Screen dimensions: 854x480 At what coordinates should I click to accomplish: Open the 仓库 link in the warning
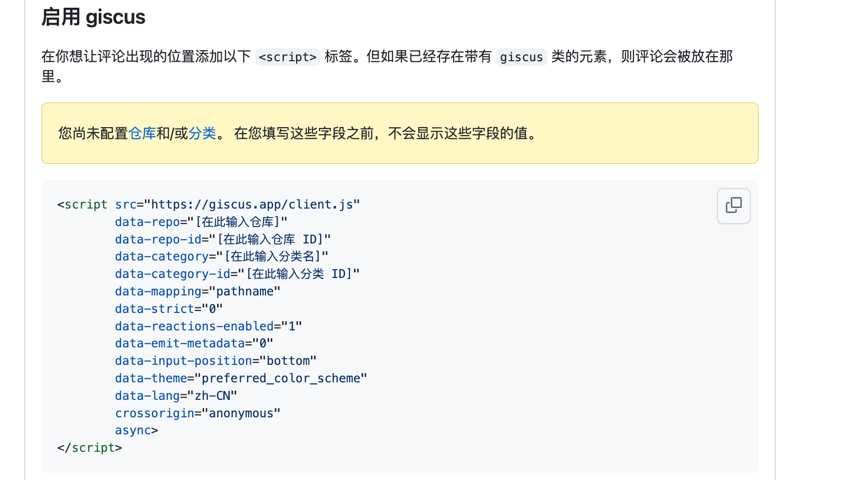click(x=142, y=133)
